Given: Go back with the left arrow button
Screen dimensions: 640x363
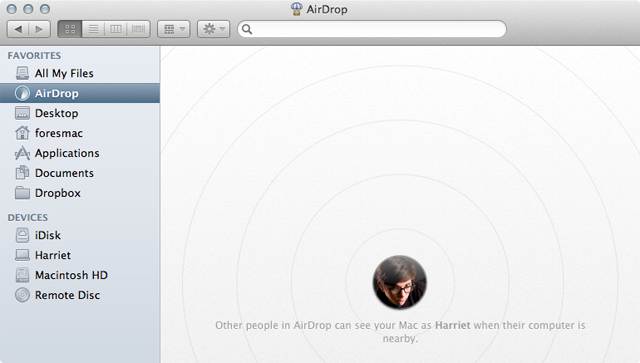Looking at the screenshot, I should [18, 29].
